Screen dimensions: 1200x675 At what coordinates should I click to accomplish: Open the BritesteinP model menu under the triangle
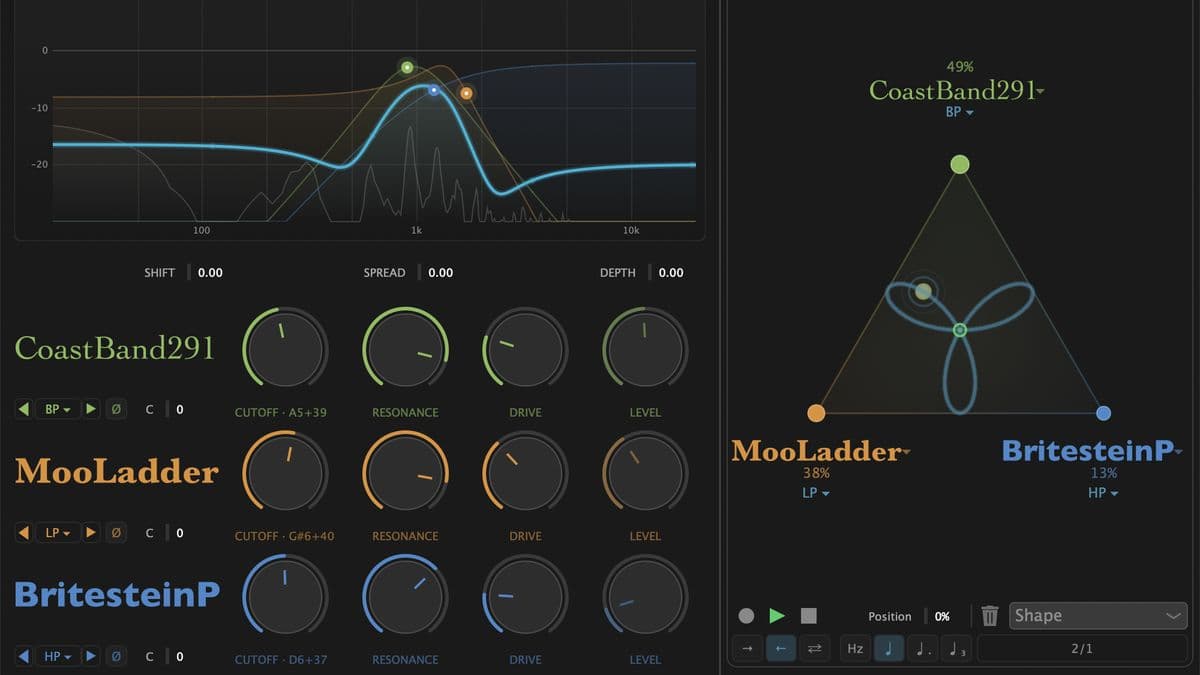tap(1093, 451)
